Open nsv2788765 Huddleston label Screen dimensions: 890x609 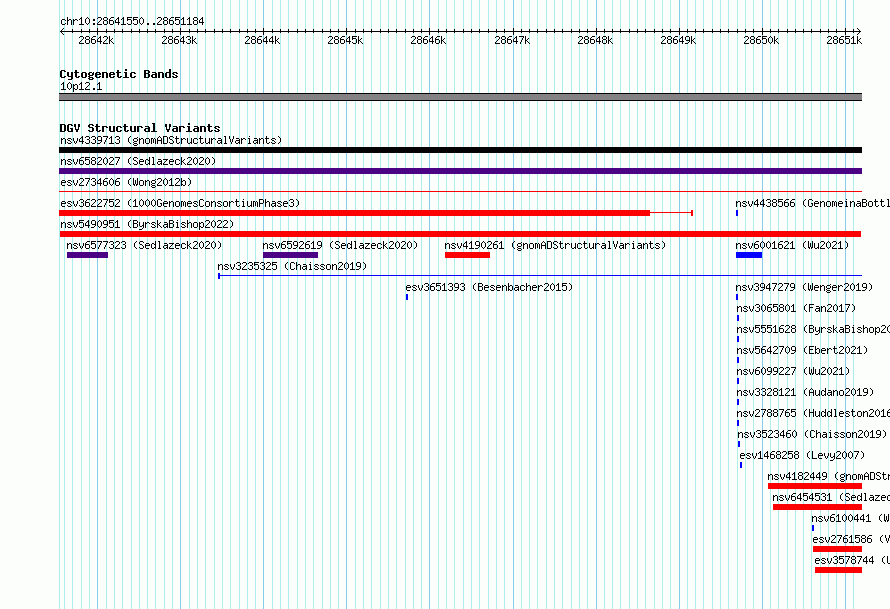pyautogui.click(x=813, y=413)
